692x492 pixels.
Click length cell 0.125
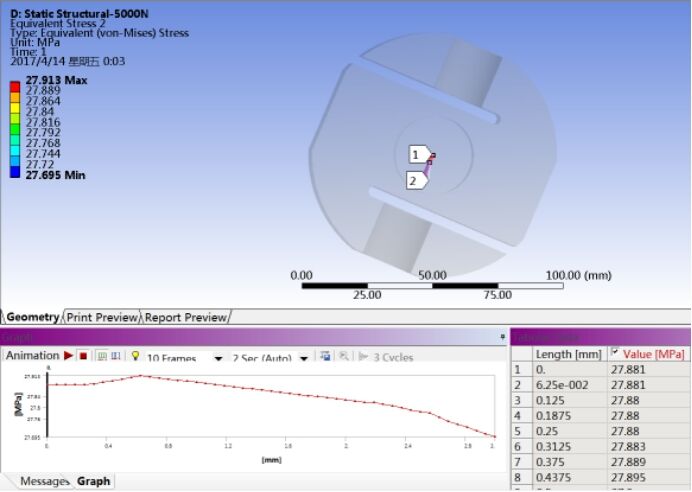(x=570, y=400)
